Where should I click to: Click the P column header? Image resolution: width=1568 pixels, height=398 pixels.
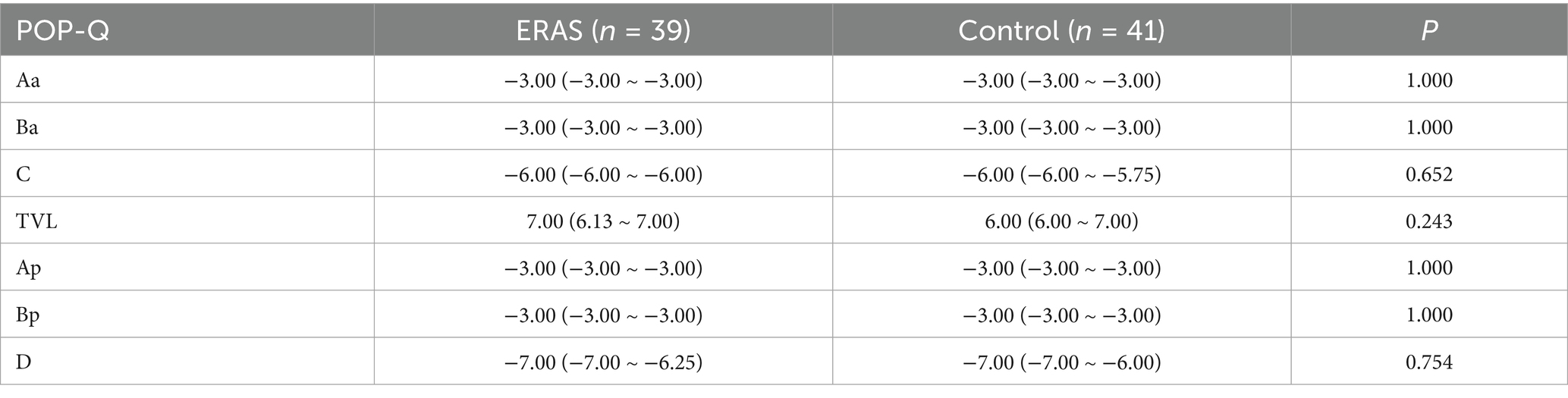click(x=1429, y=30)
